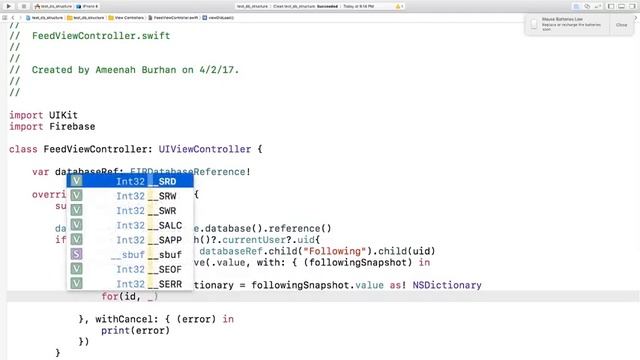640x360 pixels.
Task: Click the "Following" string literal
Action: click(335, 251)
